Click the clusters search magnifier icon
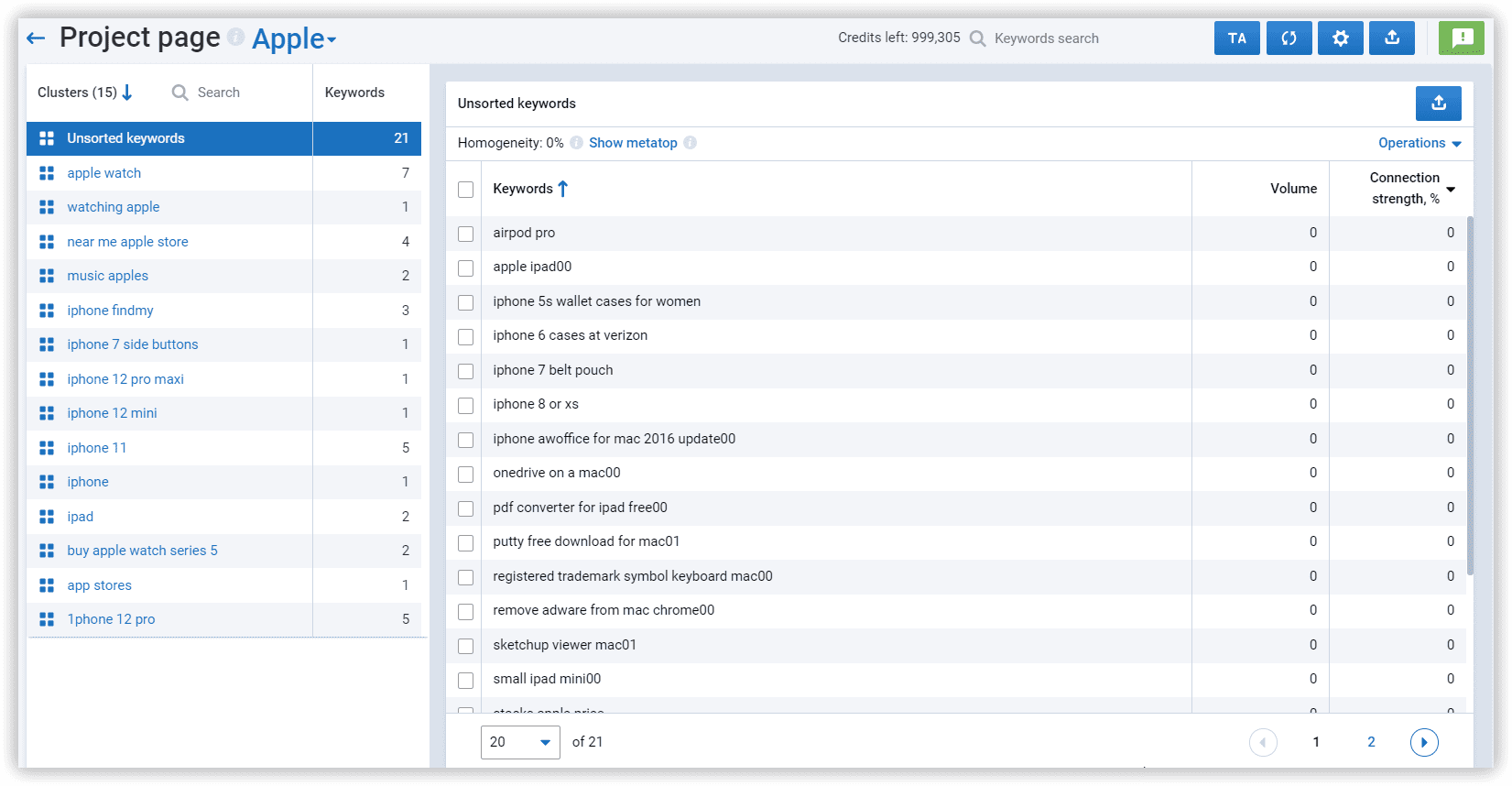The image size is (1512, 786). click(x=180, y=93)
